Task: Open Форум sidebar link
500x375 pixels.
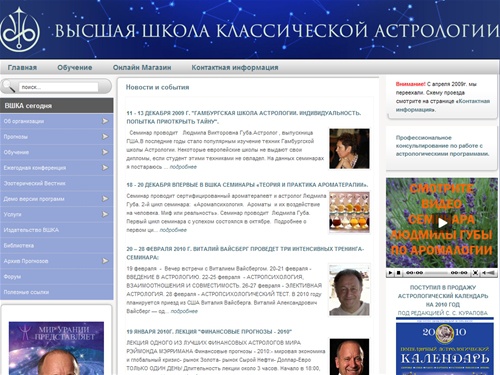Action: coord(12,276)
